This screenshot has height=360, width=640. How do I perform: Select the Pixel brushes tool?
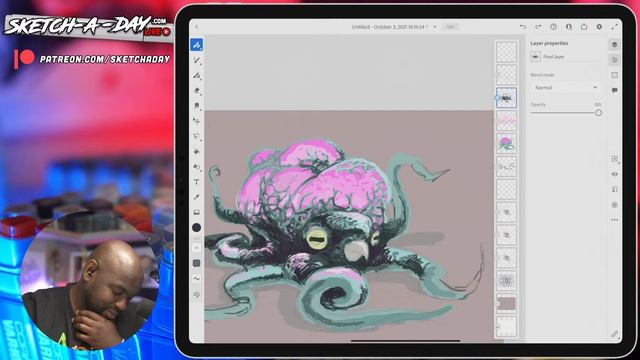tap(197, 44)
